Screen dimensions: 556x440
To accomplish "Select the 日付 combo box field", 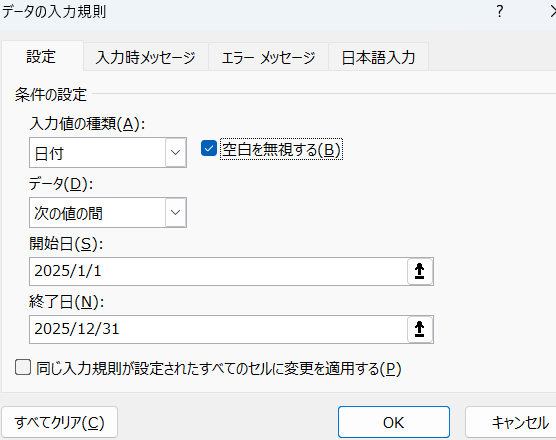I will [108, 153].
